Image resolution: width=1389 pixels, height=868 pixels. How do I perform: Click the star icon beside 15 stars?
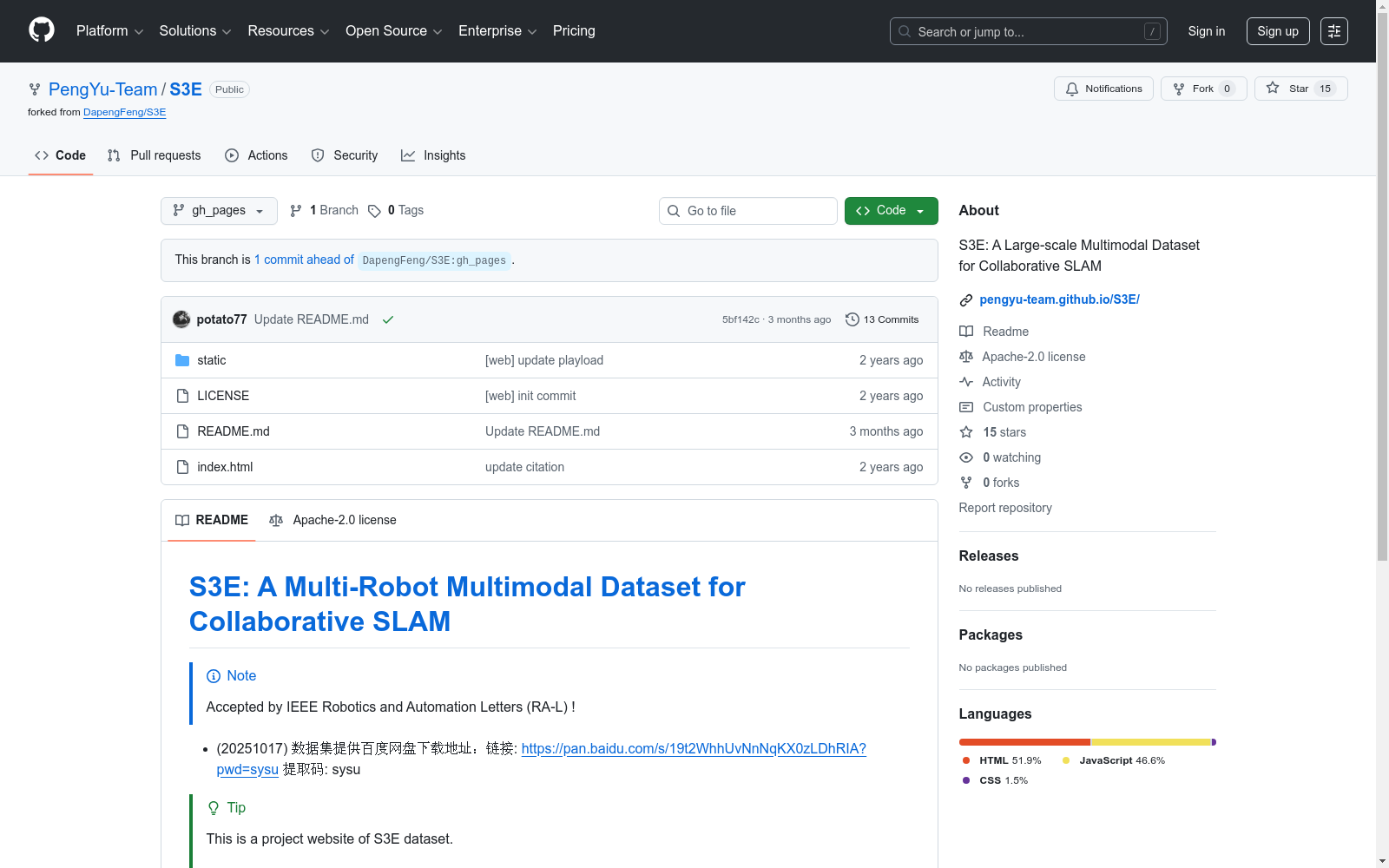(966, 432)
